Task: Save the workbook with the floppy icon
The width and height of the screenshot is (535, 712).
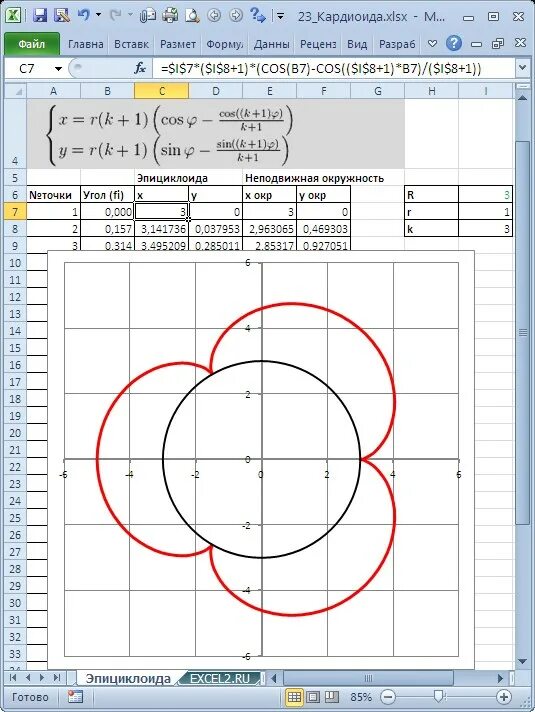Action: point(40,16)
